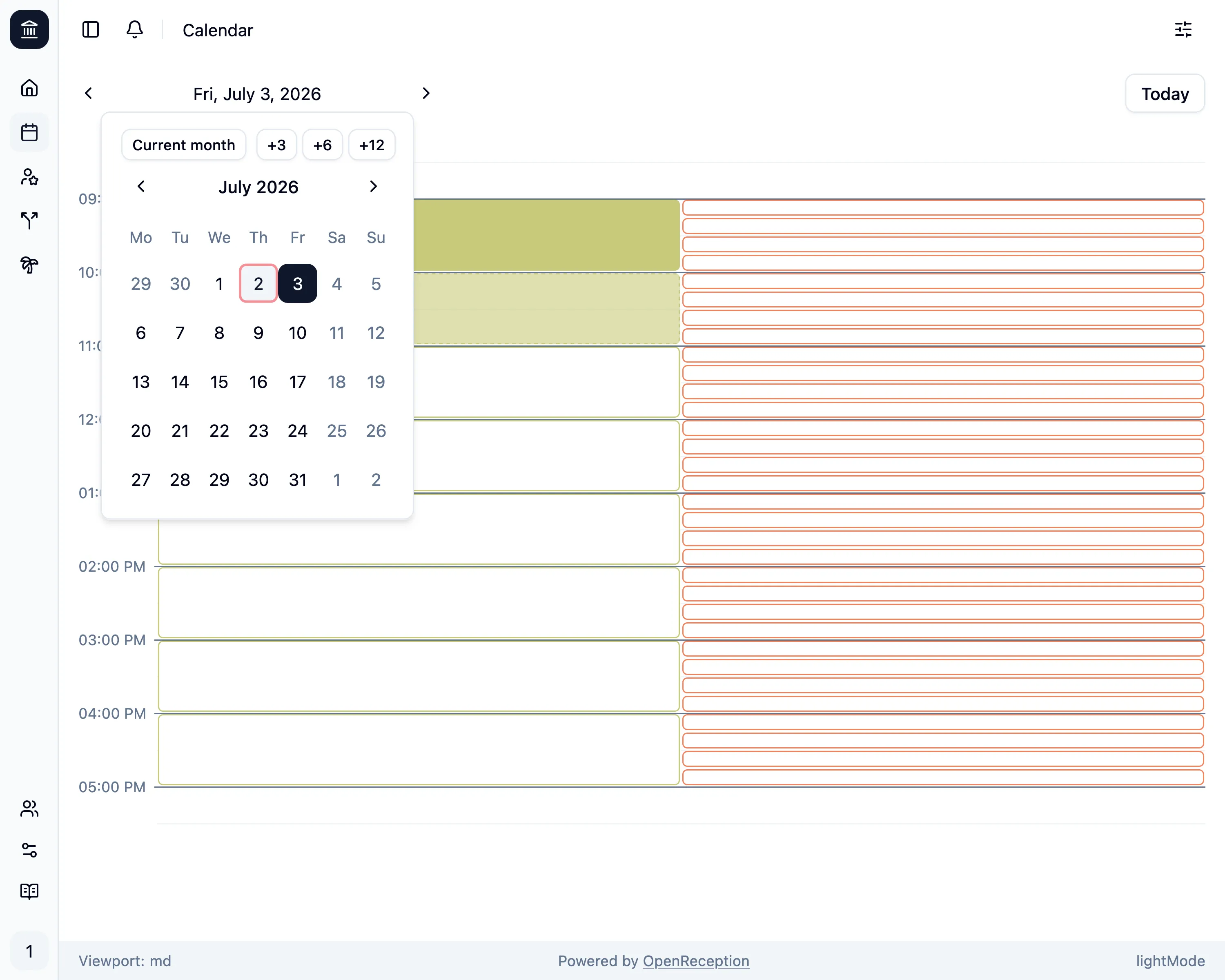Image resolution: width=1225 pixels, height=980 pixels.
Task: Open the split-arrows routing sidebar icon
Action: click(29, 220)
